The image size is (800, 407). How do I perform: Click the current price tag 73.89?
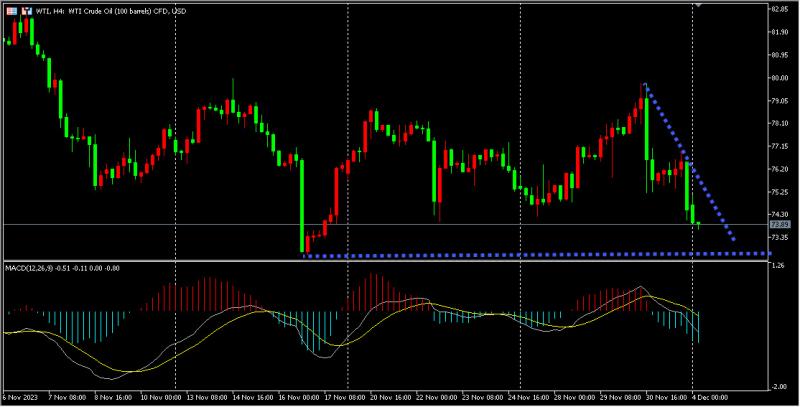pos(780,224)
